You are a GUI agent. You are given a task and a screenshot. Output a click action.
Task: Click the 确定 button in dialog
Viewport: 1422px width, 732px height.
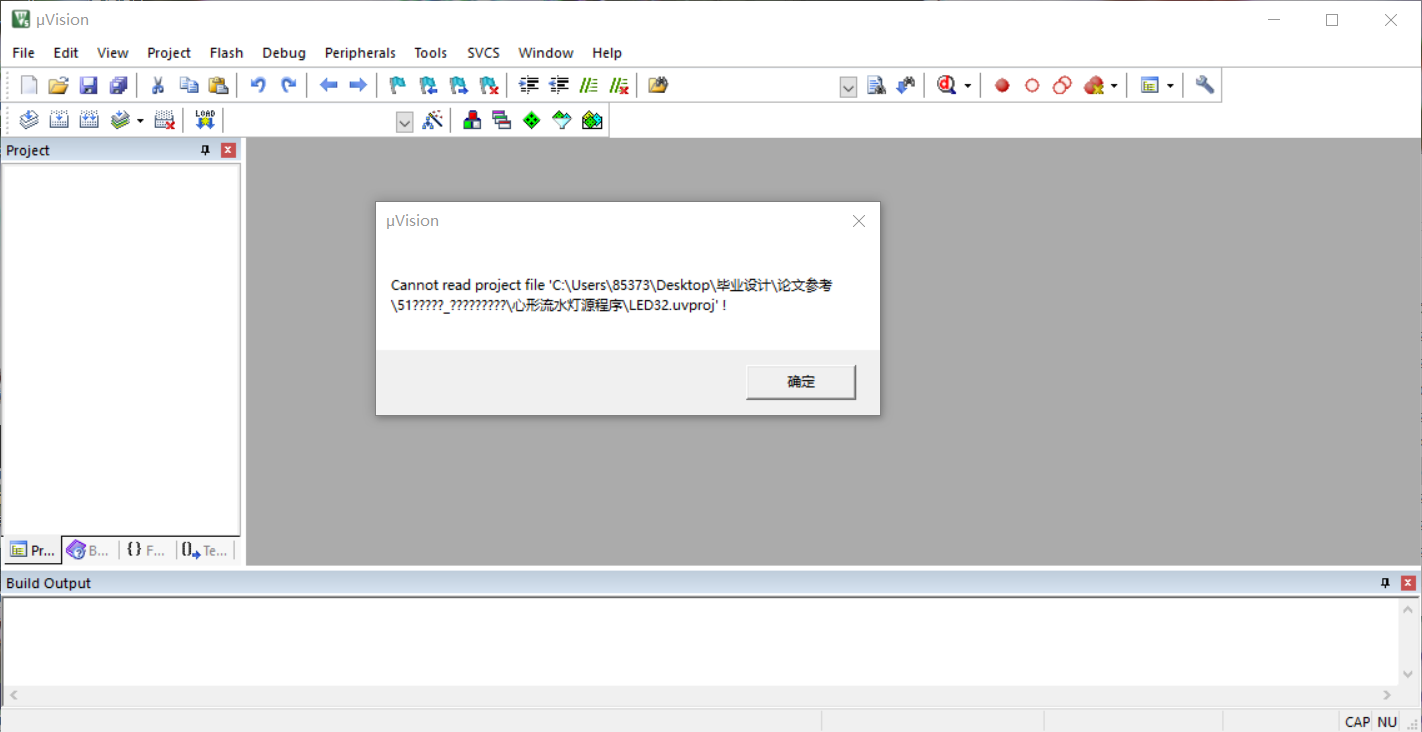pos(801,382)
